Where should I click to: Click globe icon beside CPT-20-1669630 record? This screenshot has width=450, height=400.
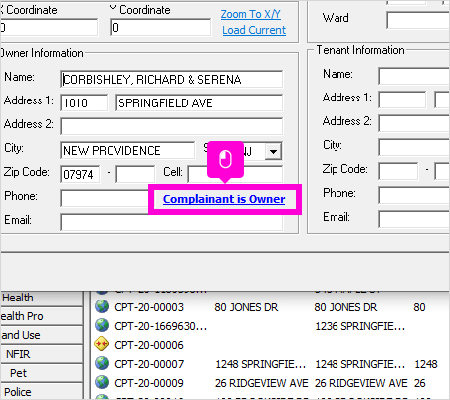(102, 325)
